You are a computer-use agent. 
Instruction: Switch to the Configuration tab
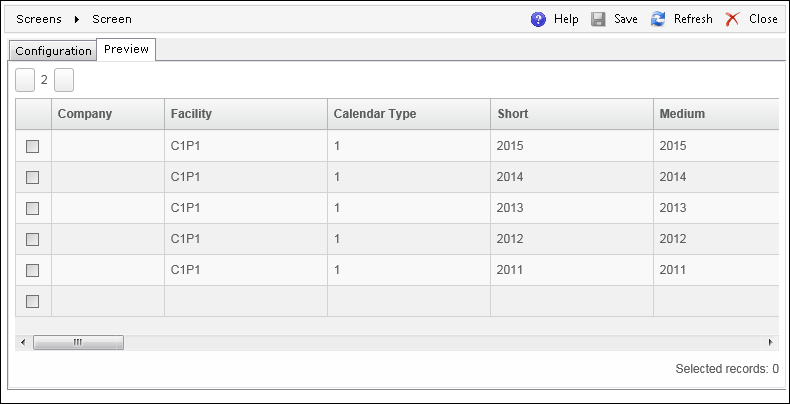click(x=53, y=51)
